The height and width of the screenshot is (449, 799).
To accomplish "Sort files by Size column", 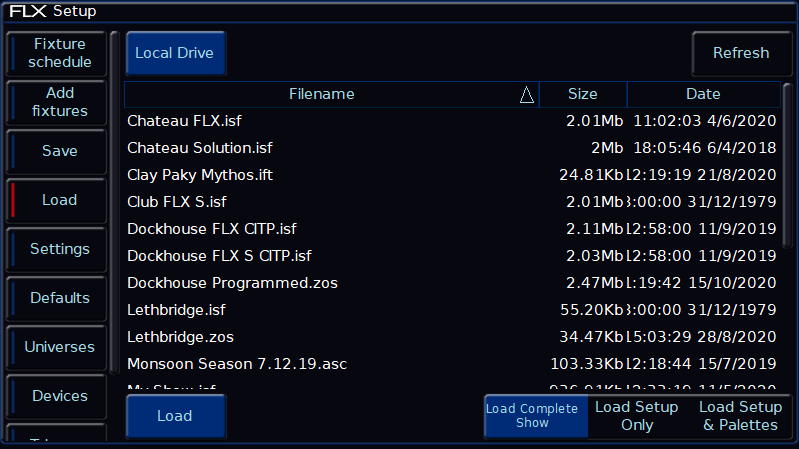I will pos(583,94).
